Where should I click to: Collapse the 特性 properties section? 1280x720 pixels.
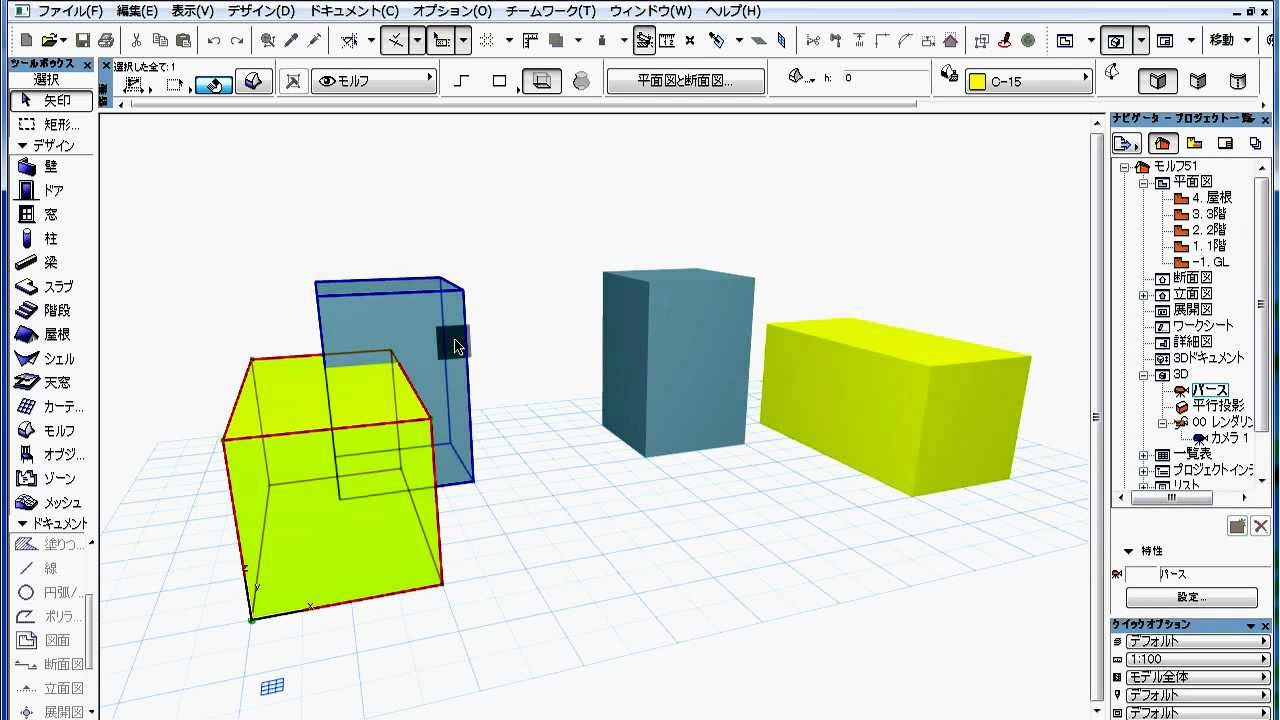point(1129,551)
